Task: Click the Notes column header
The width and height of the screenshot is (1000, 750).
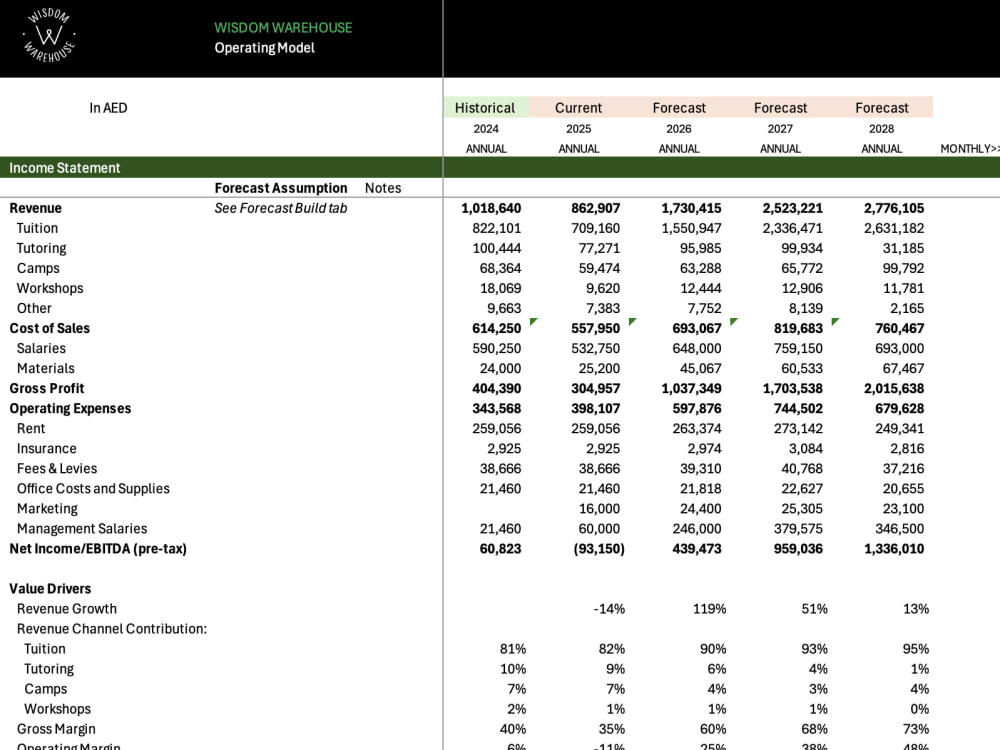Action: click(x=383, y=188)
